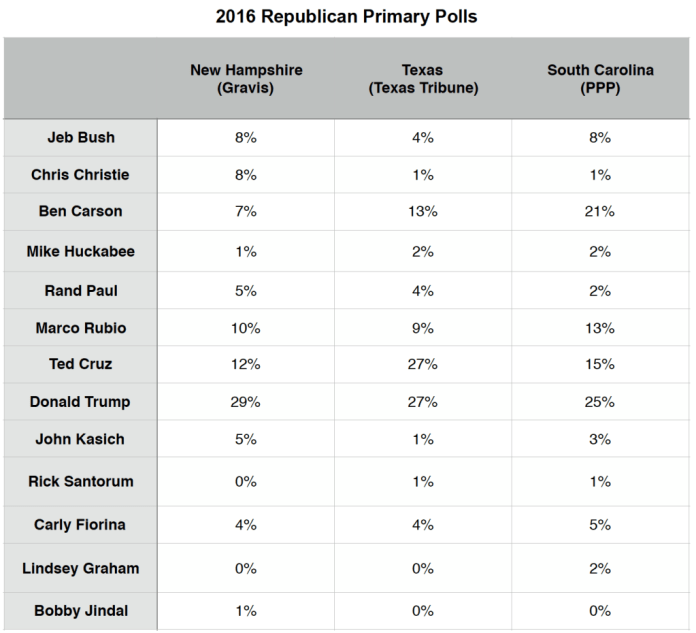Select Donald Trump's 29% New Hampshire cell
The height and width of the screenshot is (633, 696).
click(245, 402)
